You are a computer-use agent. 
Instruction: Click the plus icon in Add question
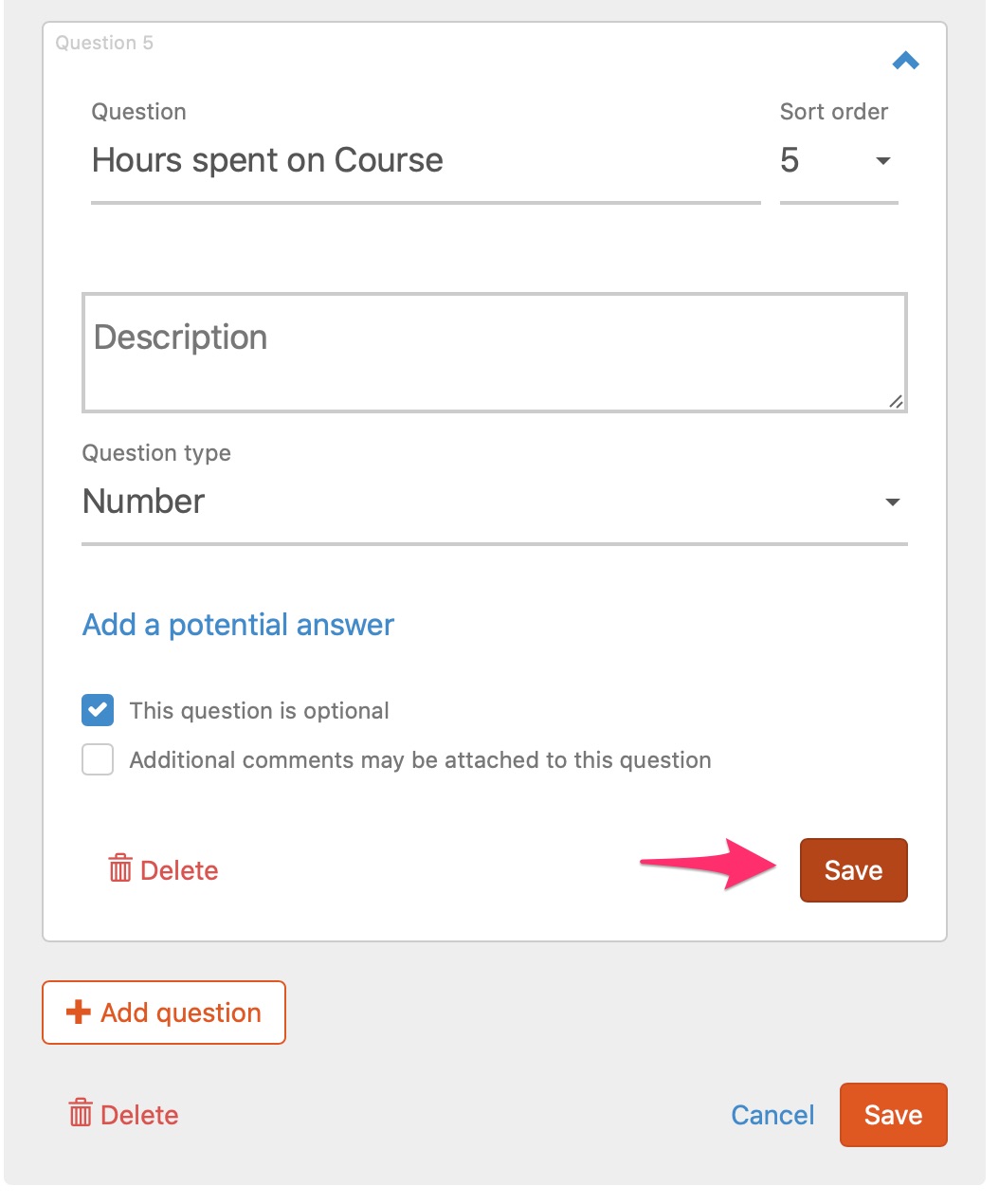tap(79, 1012)
